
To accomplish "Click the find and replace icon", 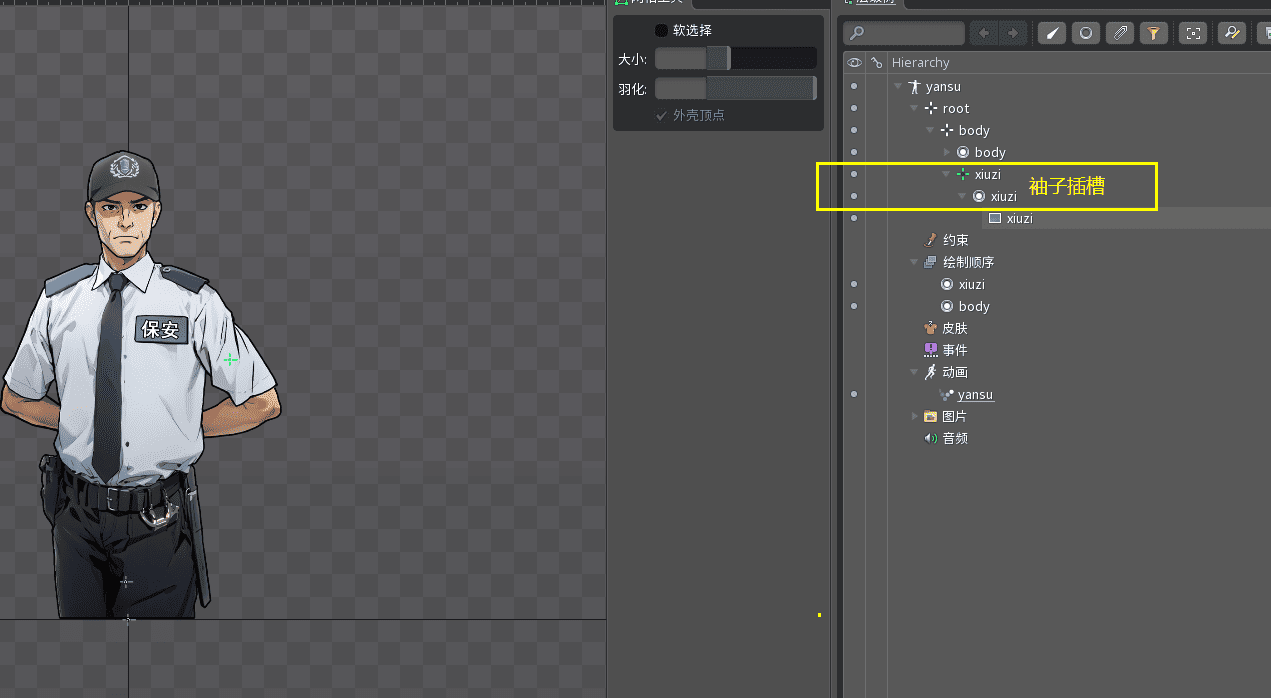I will 1231,33.
